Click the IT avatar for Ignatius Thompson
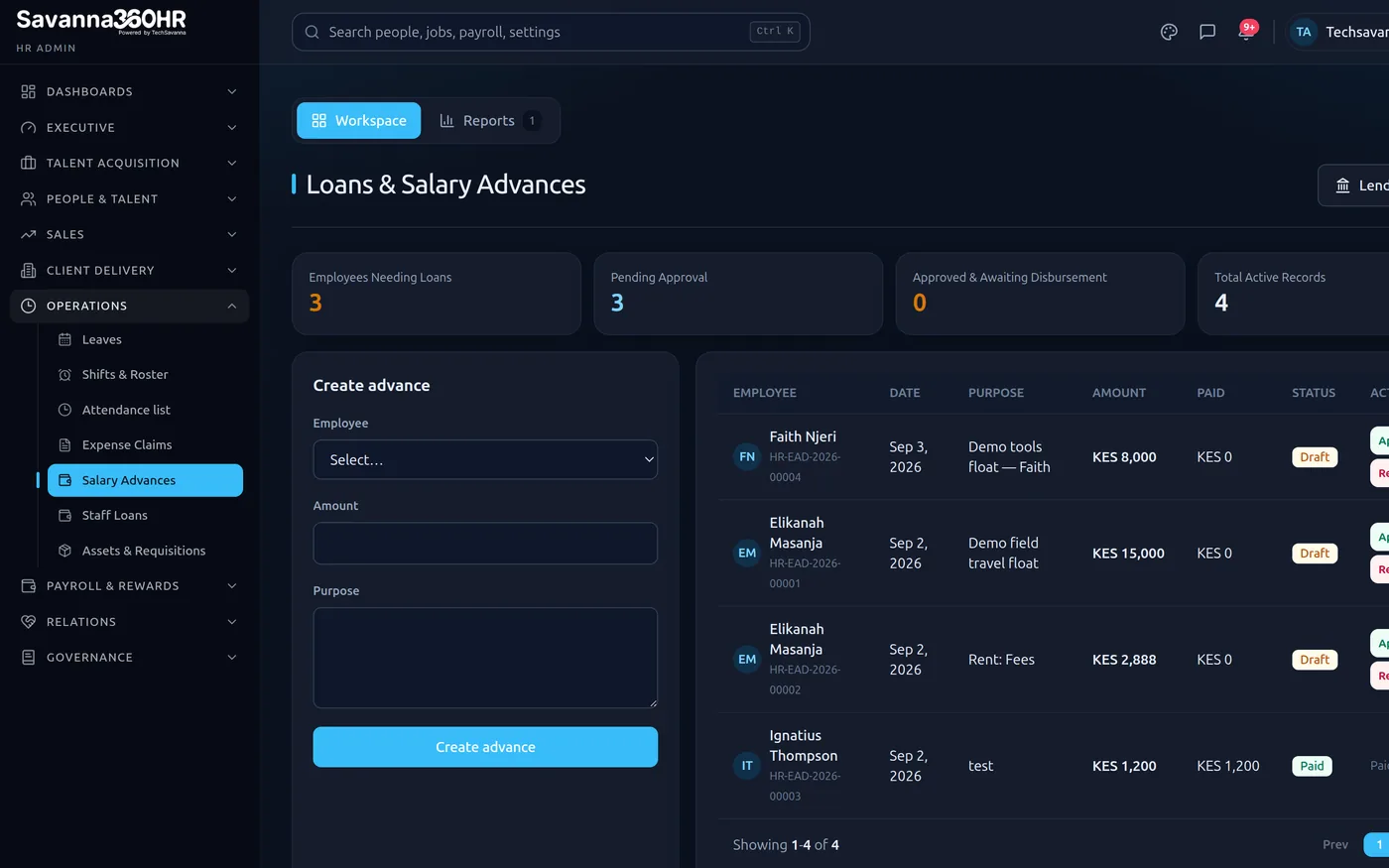1389x868 pixels. [747, 766]
